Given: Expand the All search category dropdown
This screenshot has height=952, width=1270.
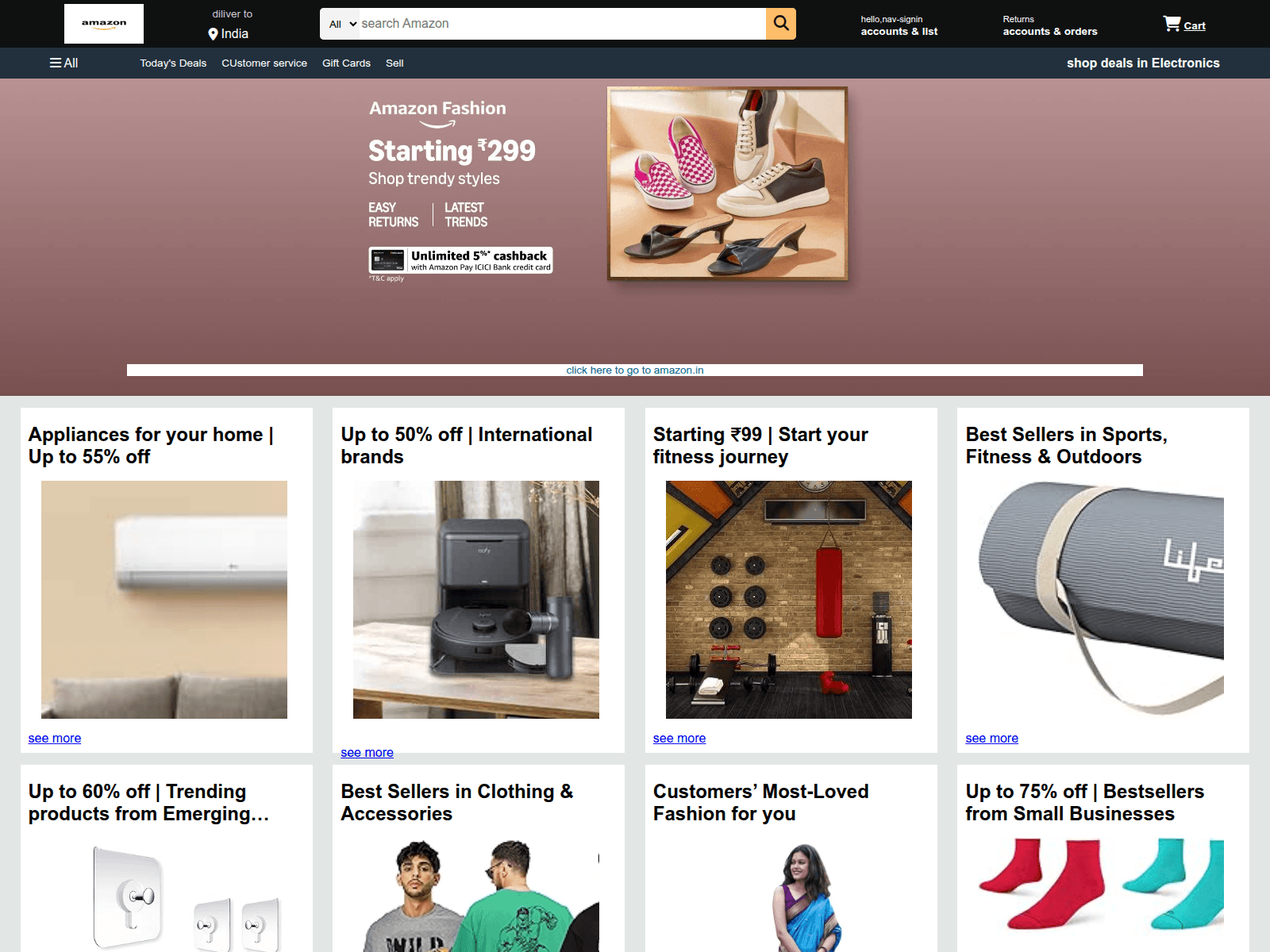Looking at the screenshot, I should coord(343,24).
